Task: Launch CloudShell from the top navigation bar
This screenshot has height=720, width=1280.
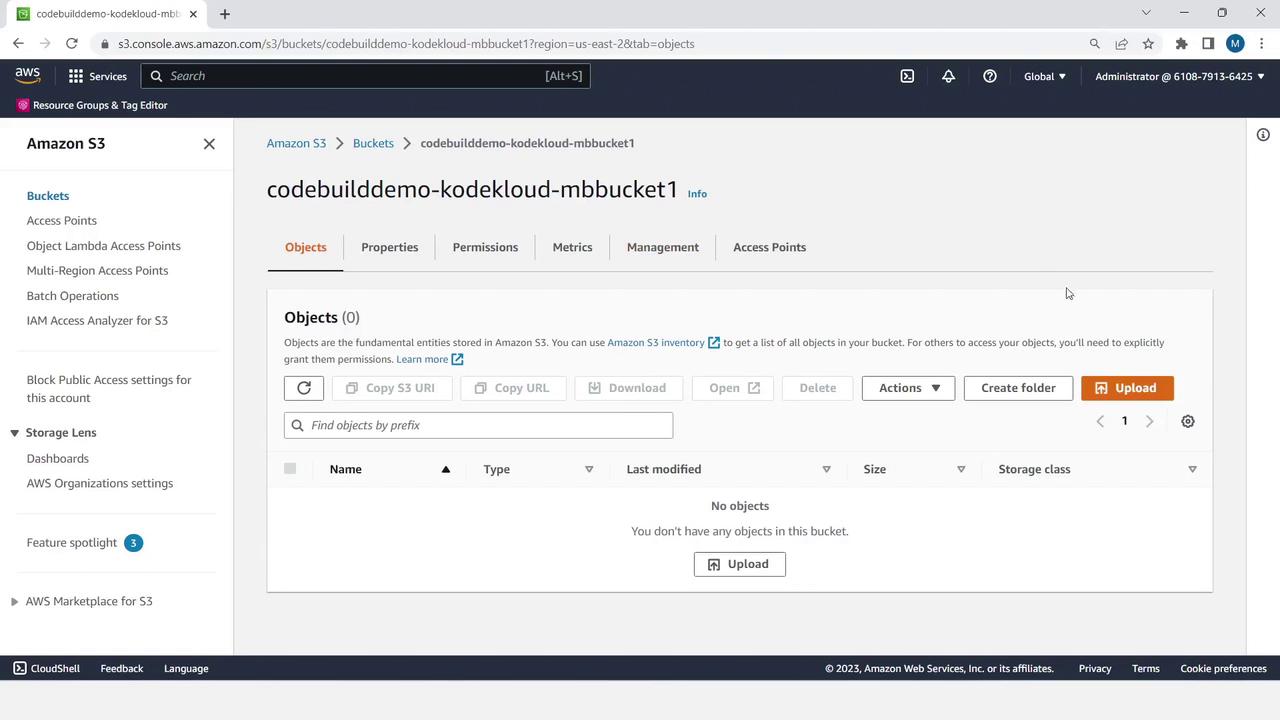Action: coord(907,76)
